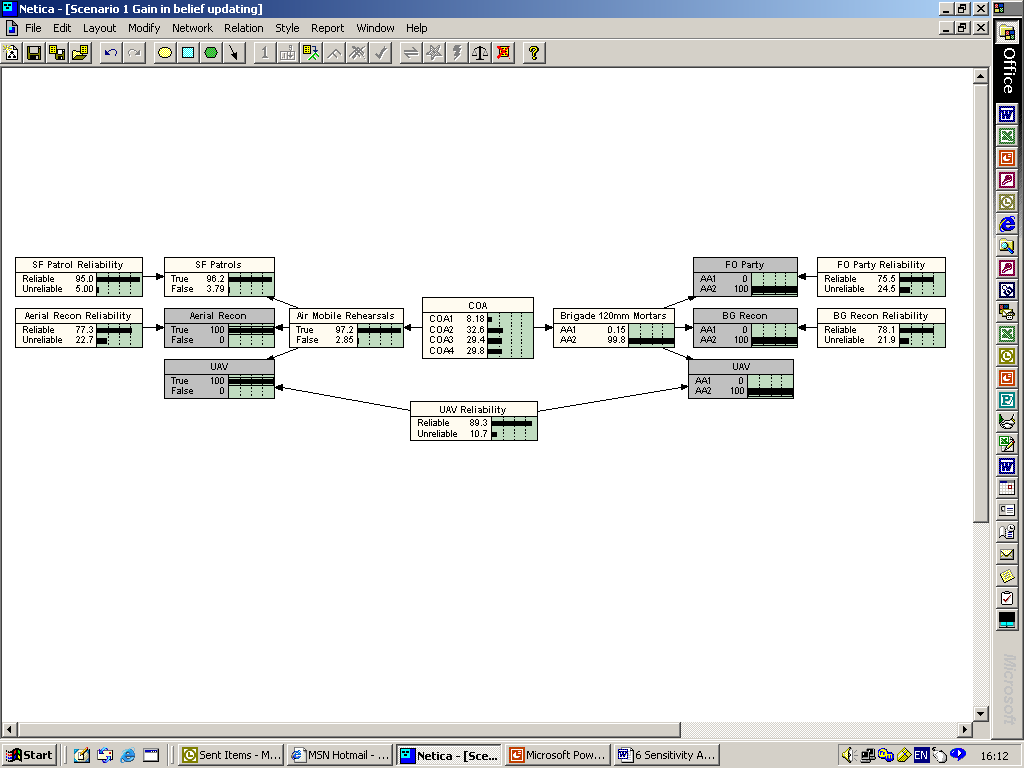Open the Network menu
This screenshot has width=1024, height=768.
(192, 28)
